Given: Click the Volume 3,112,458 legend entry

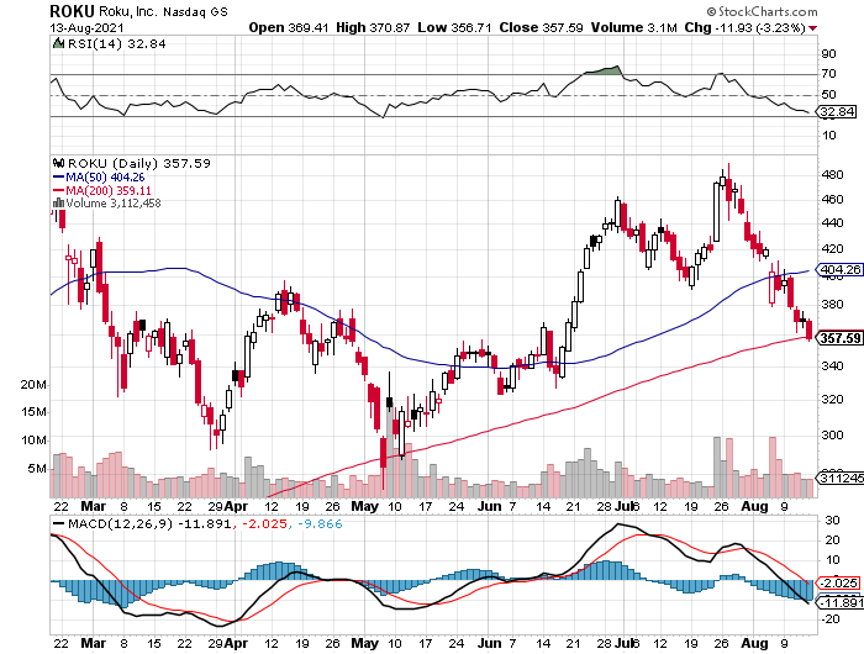Looking at the screenshot, I should tap(113, 203).
